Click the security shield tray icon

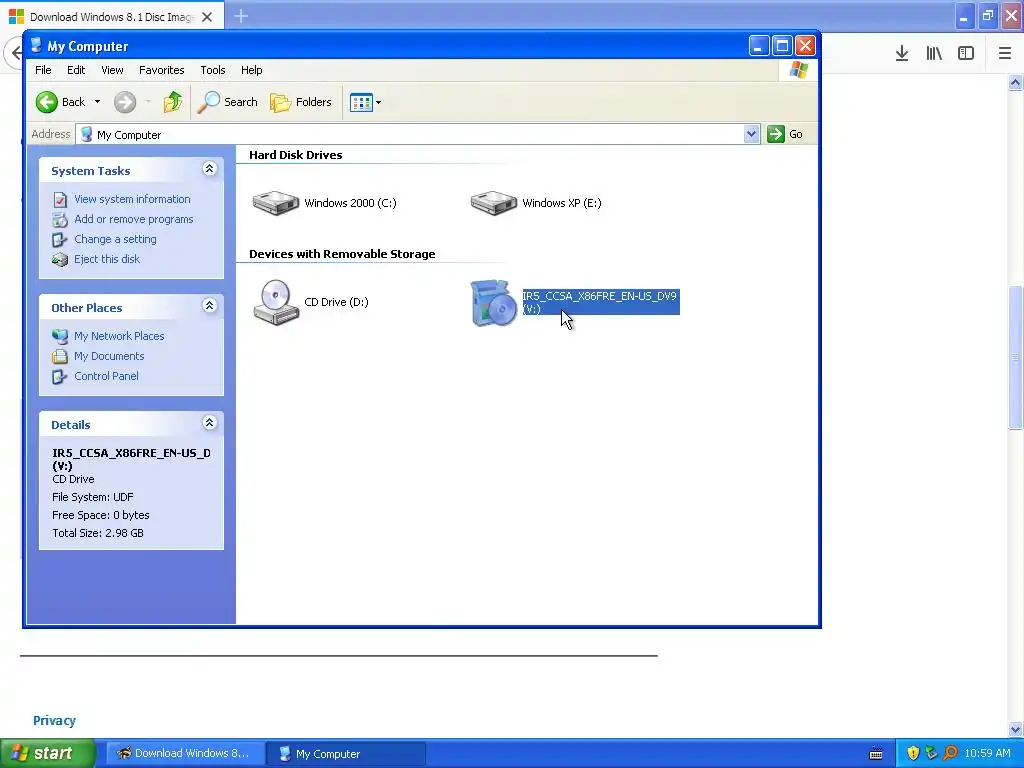tap(913, 753)
